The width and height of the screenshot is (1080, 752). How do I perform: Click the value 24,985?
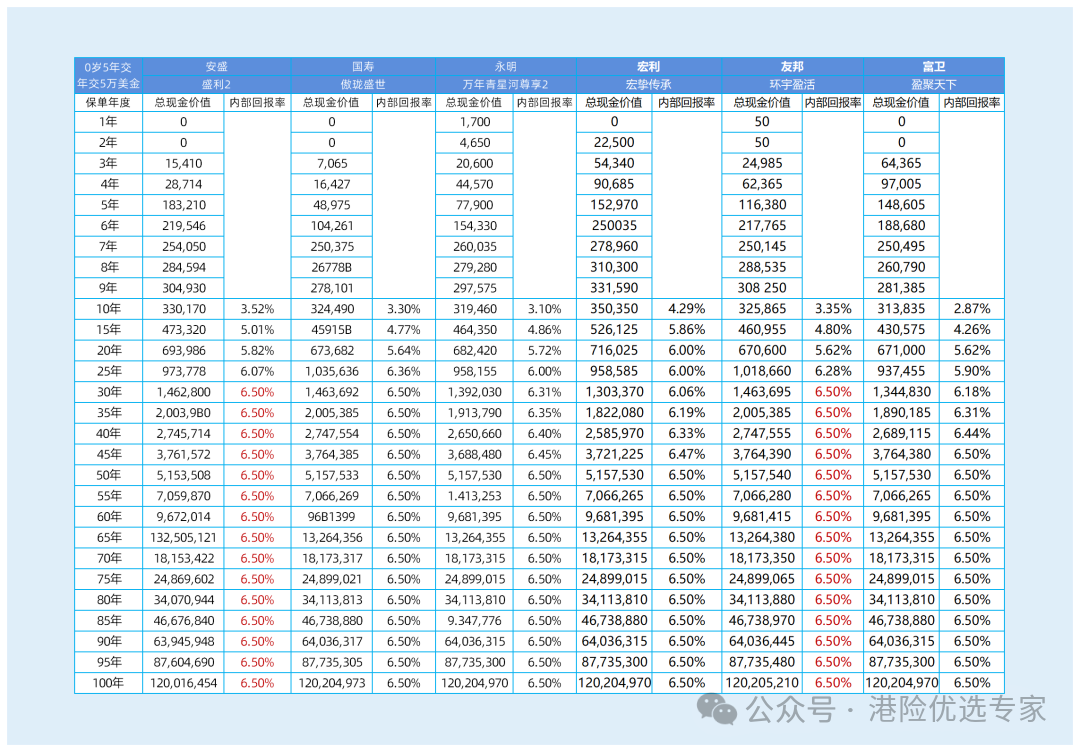point(762,164)
